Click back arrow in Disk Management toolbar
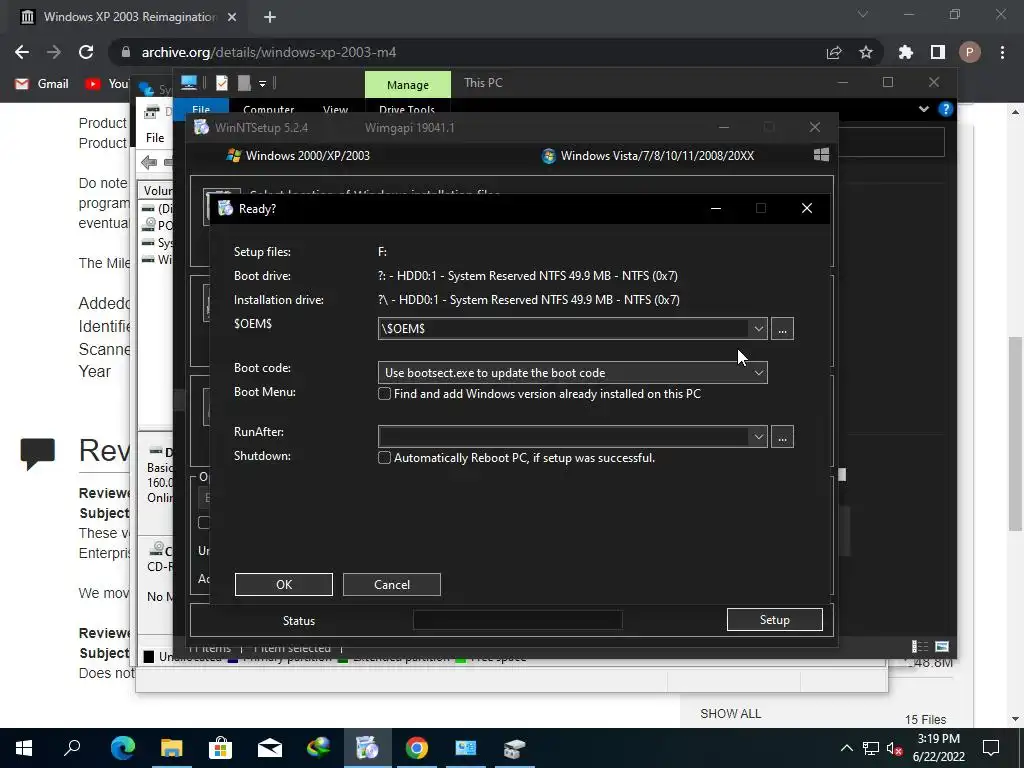Image resolution: width=1024 pixels, height=768 pixels. [149, 162]
